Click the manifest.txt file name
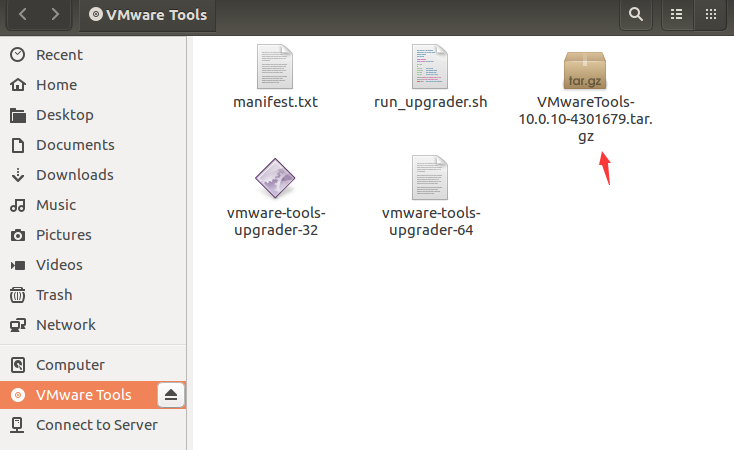Image resolution: width=734 pixels, height=450 pixels. pos(275,102)
